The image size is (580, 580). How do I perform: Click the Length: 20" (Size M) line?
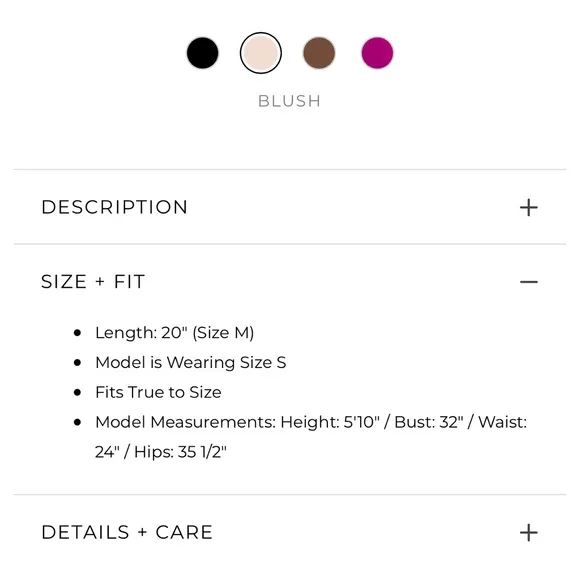175,333
